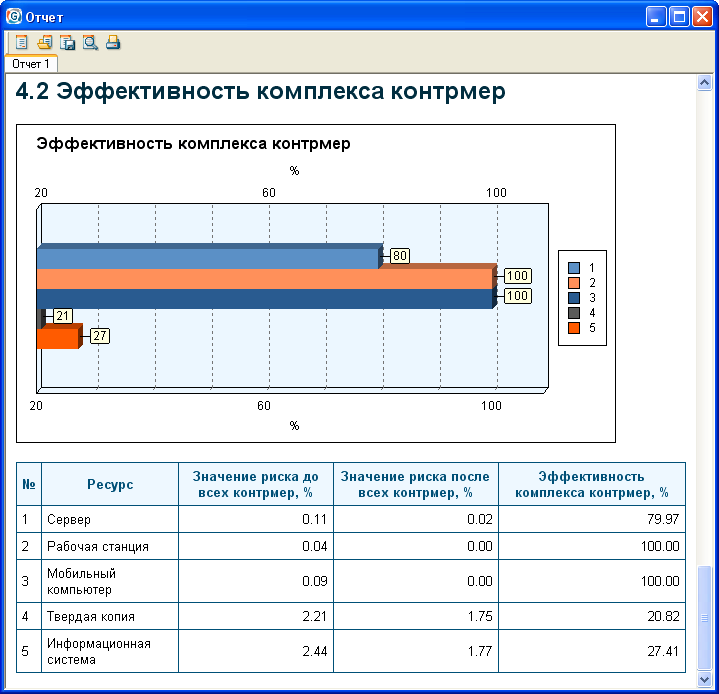The image size is (719, 694).
Task: Click the value 0.02
Action: [480, 519]
